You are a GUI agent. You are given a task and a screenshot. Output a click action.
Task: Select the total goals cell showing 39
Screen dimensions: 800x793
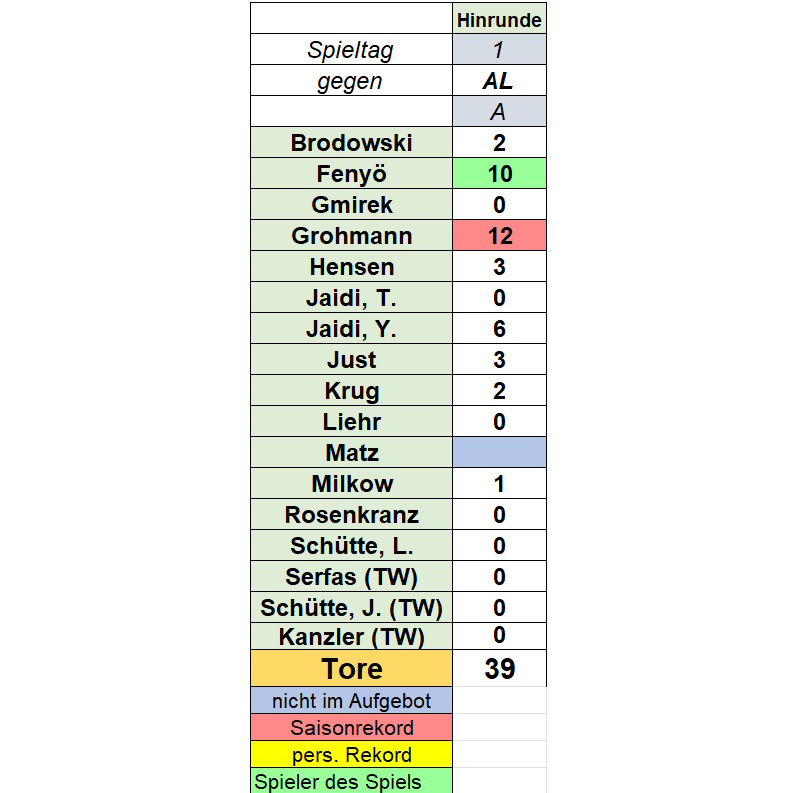coord(499,668)
